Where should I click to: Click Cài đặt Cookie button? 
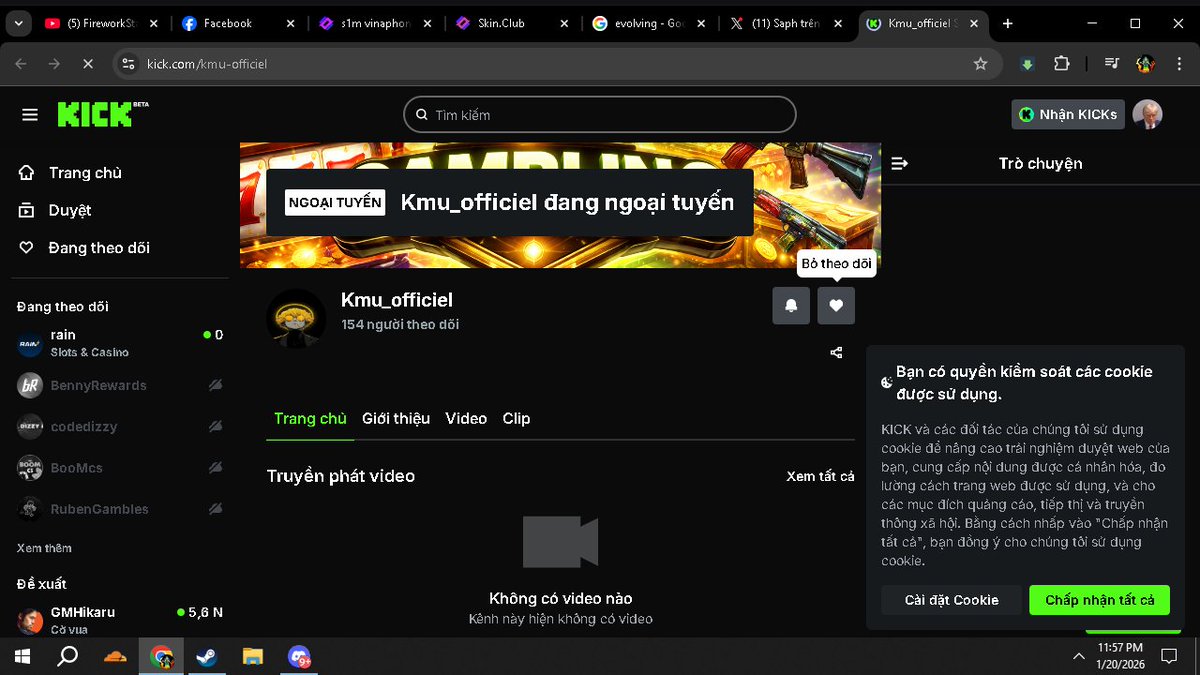(x=951, y=600)
